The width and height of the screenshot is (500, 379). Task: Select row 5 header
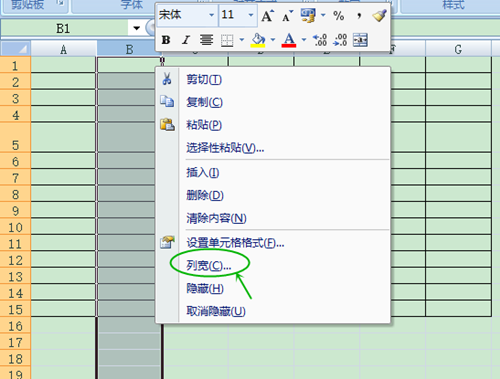(x=15, y=138)
